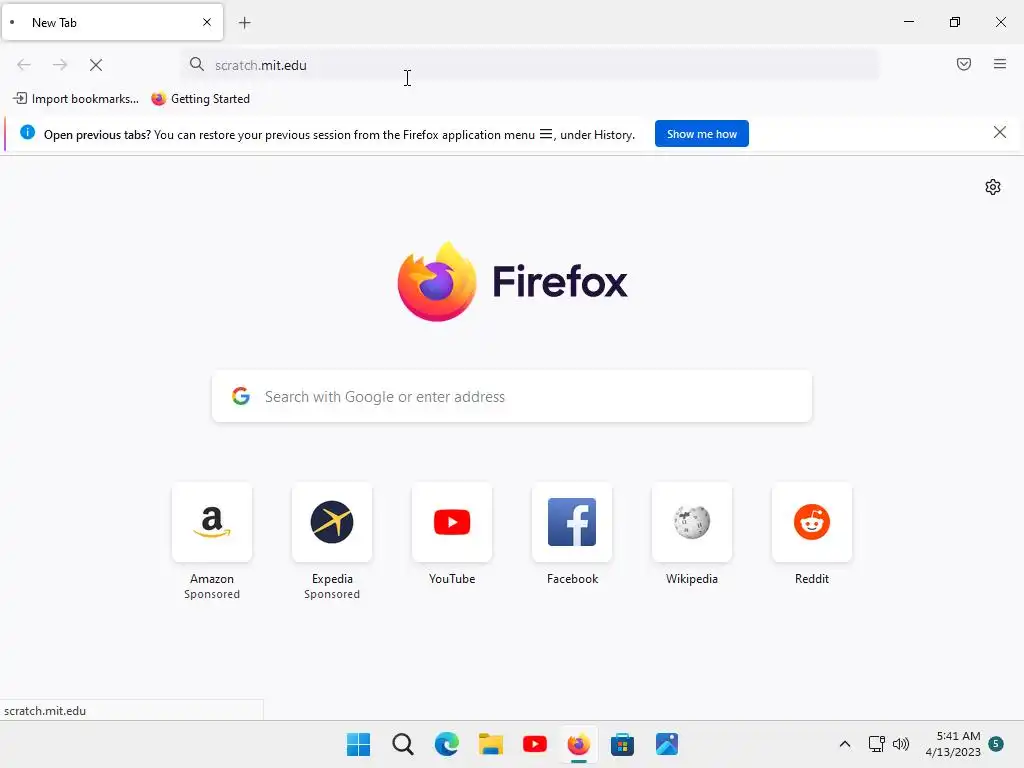Open notification center badge 5
The height and width of the screenshot is (768, 1024).
[x=996, y=744]
